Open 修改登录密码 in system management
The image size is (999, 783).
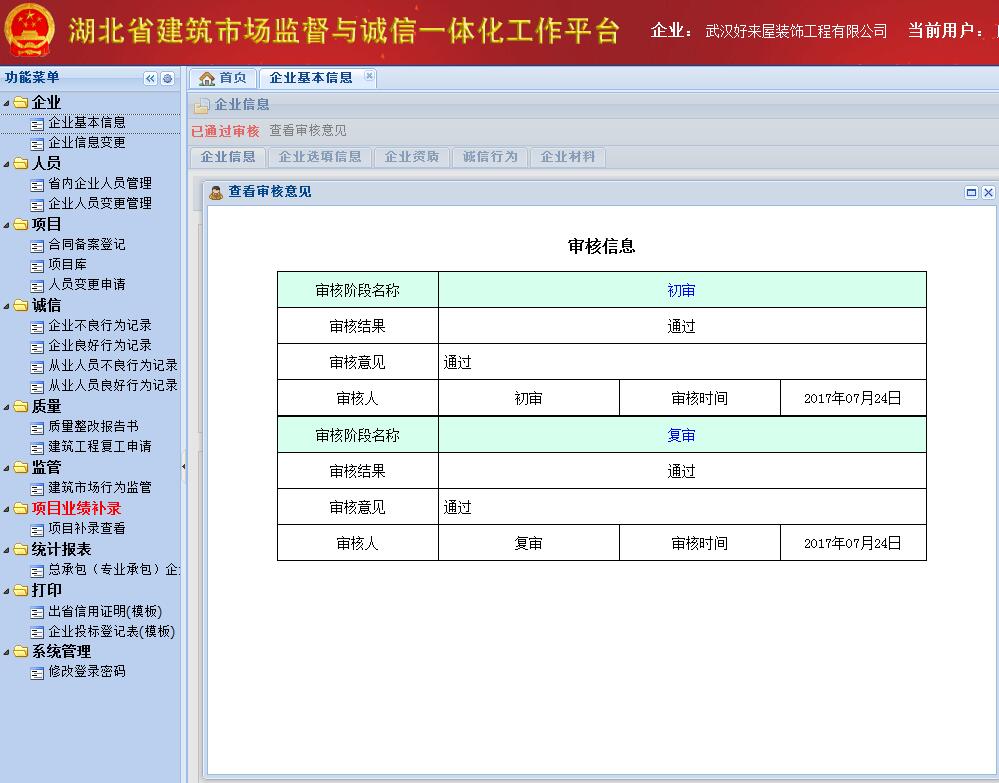pyautogui.click(x=87, y=672)
